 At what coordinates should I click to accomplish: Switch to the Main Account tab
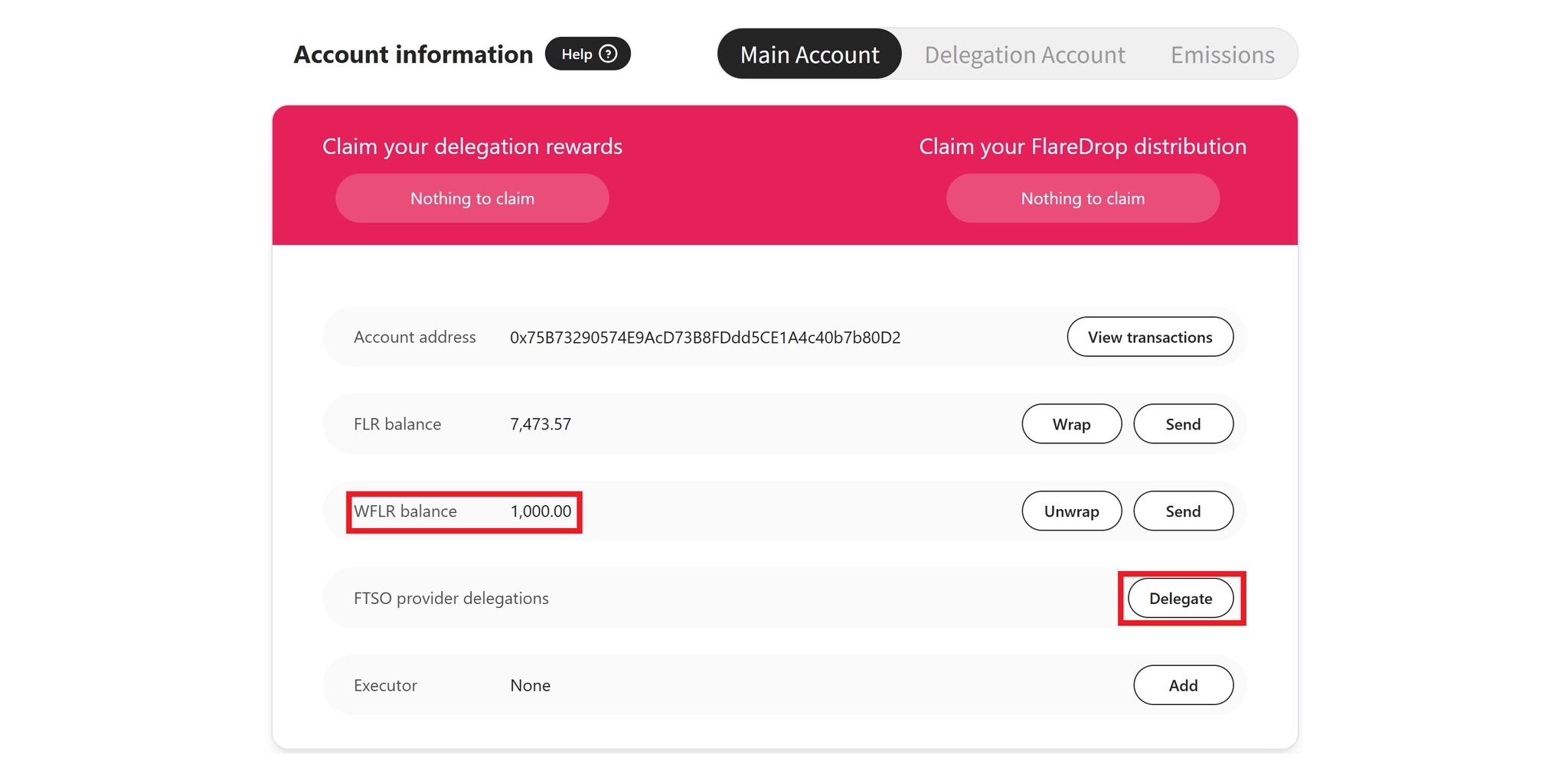point(809,54)
